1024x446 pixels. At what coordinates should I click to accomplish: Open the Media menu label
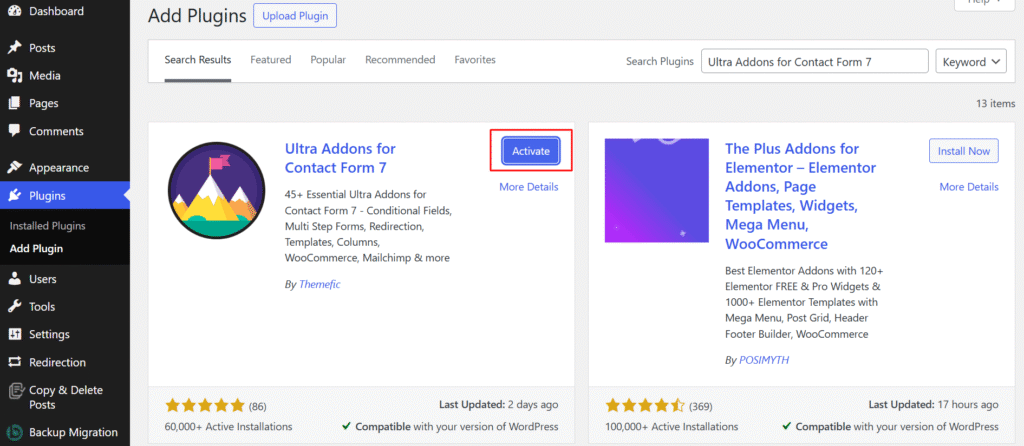pos(45,76)
